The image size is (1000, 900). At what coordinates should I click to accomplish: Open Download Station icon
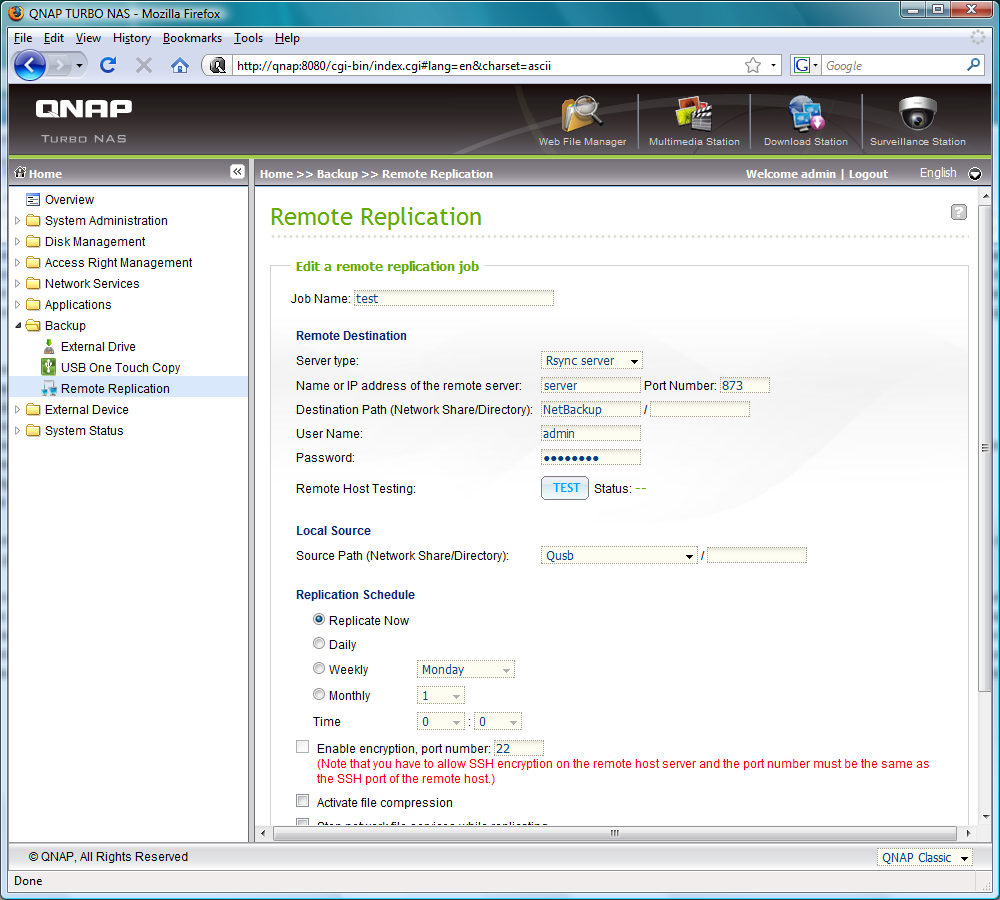coord(805,114)
